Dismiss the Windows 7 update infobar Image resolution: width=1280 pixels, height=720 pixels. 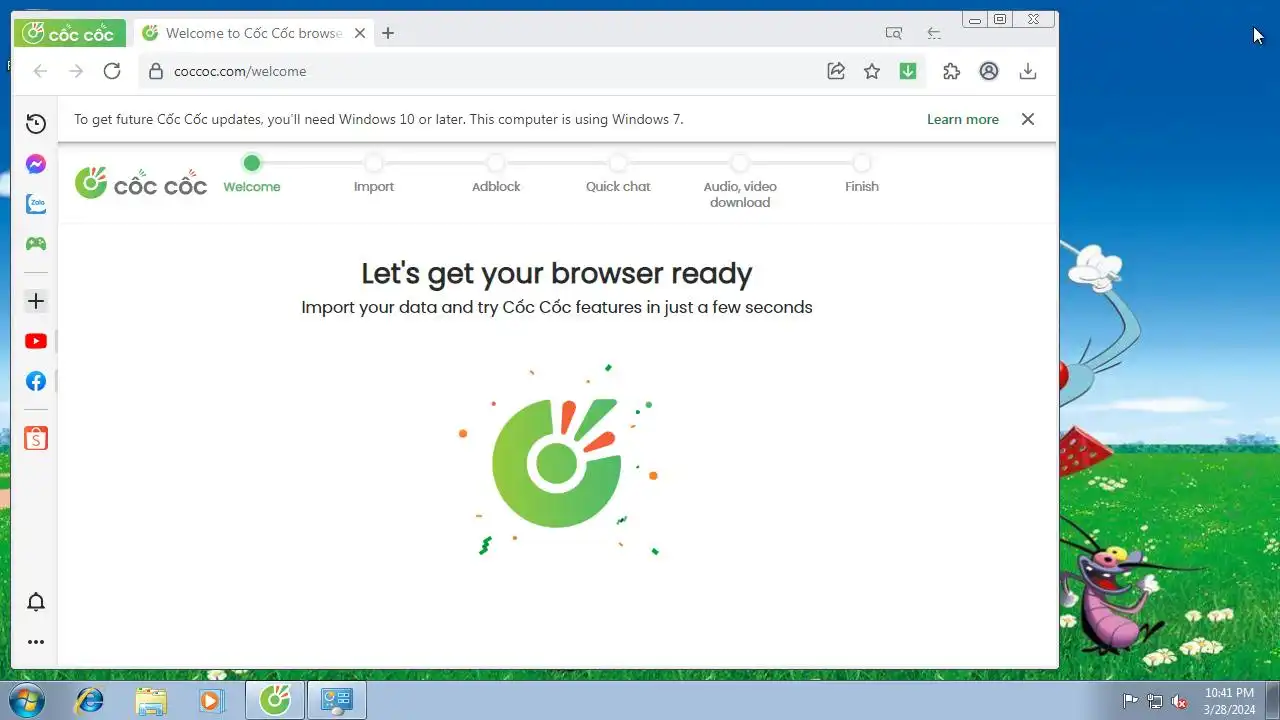click(1028, 119)
